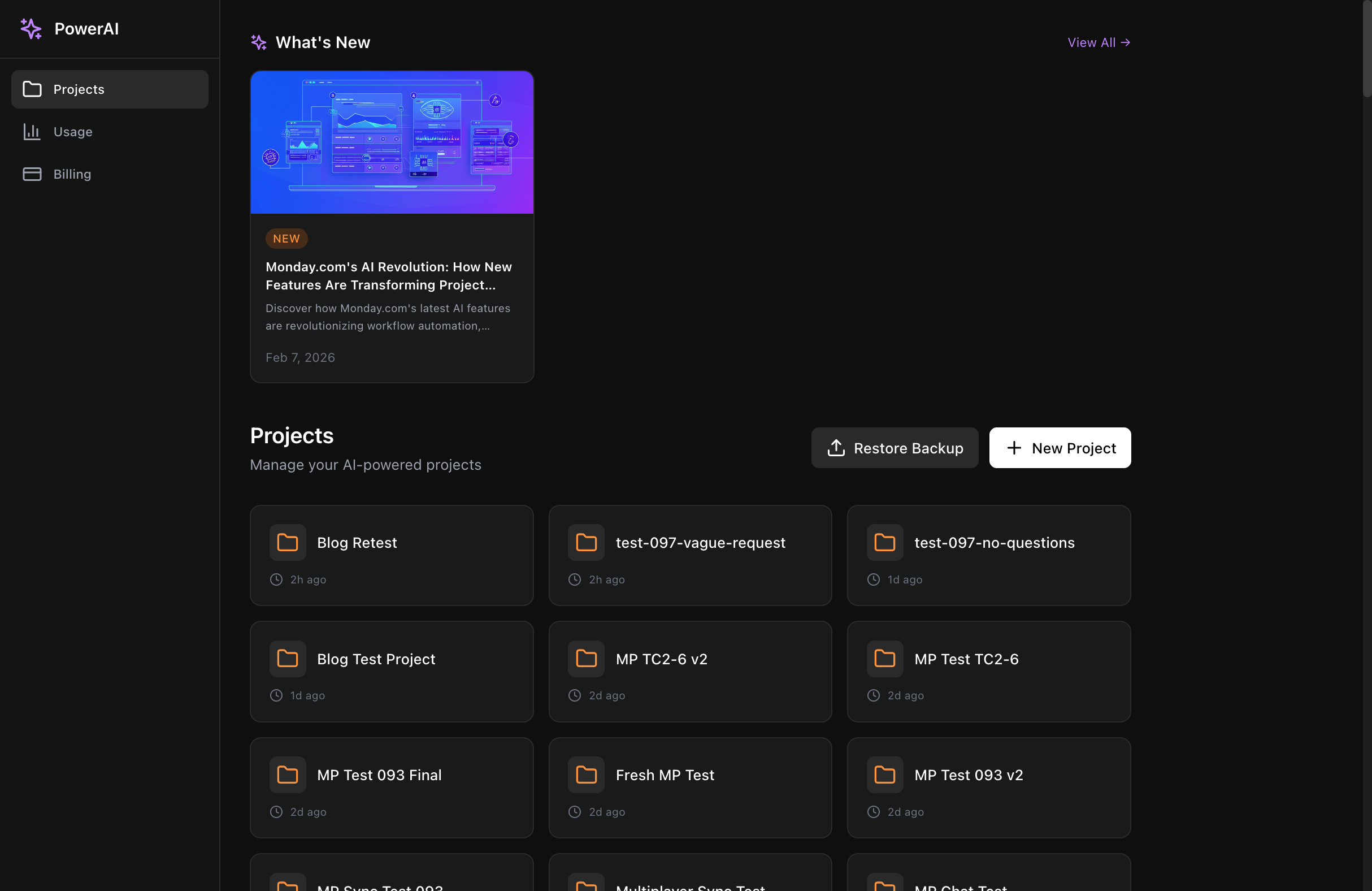The height and width of the screenshot is (891, 1372).
Task: Select the Blog Test Project card
Action: 392,671
